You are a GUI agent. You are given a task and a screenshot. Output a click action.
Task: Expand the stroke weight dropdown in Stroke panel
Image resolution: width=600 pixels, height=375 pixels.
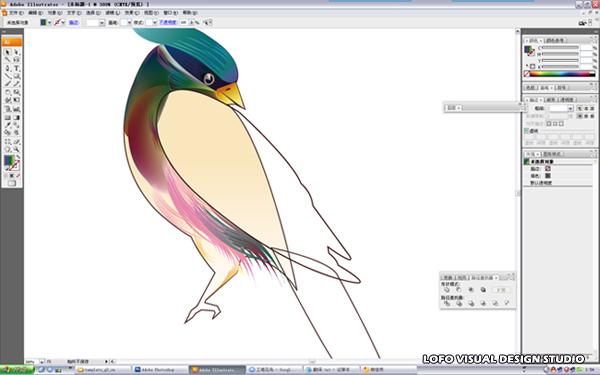click(570, 108)
